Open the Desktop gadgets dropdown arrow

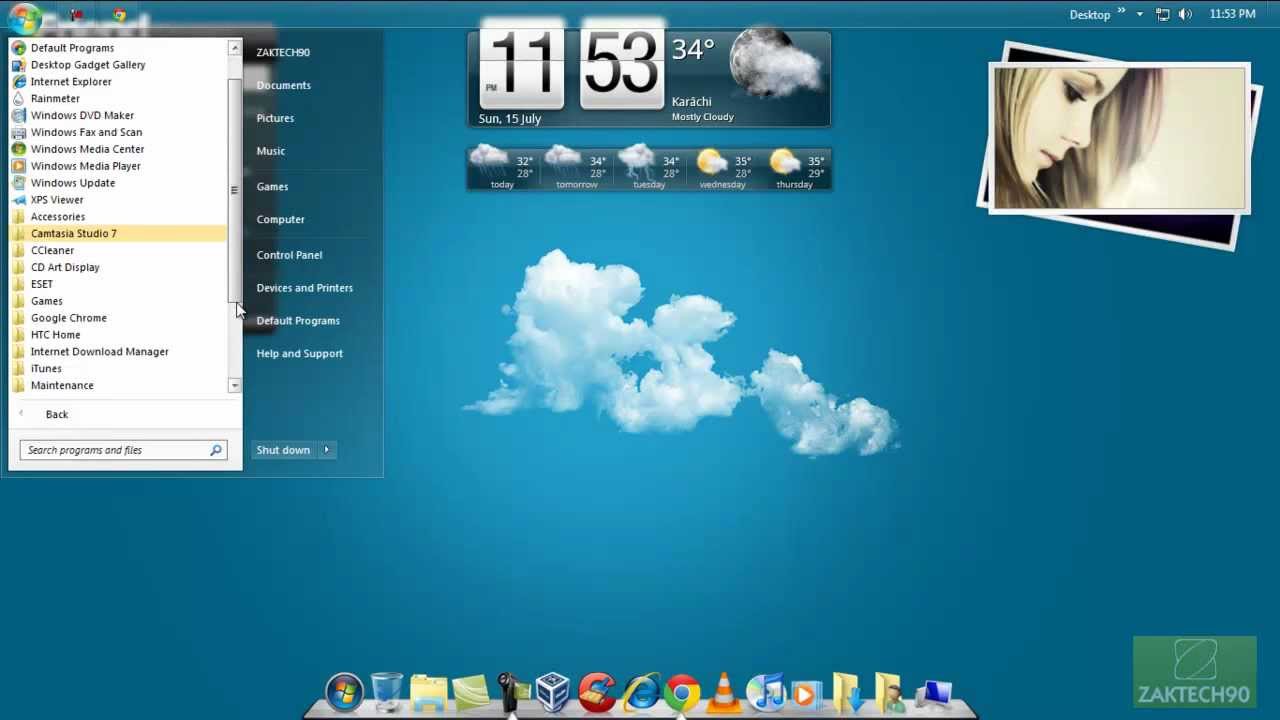[x=1140, y=14]
